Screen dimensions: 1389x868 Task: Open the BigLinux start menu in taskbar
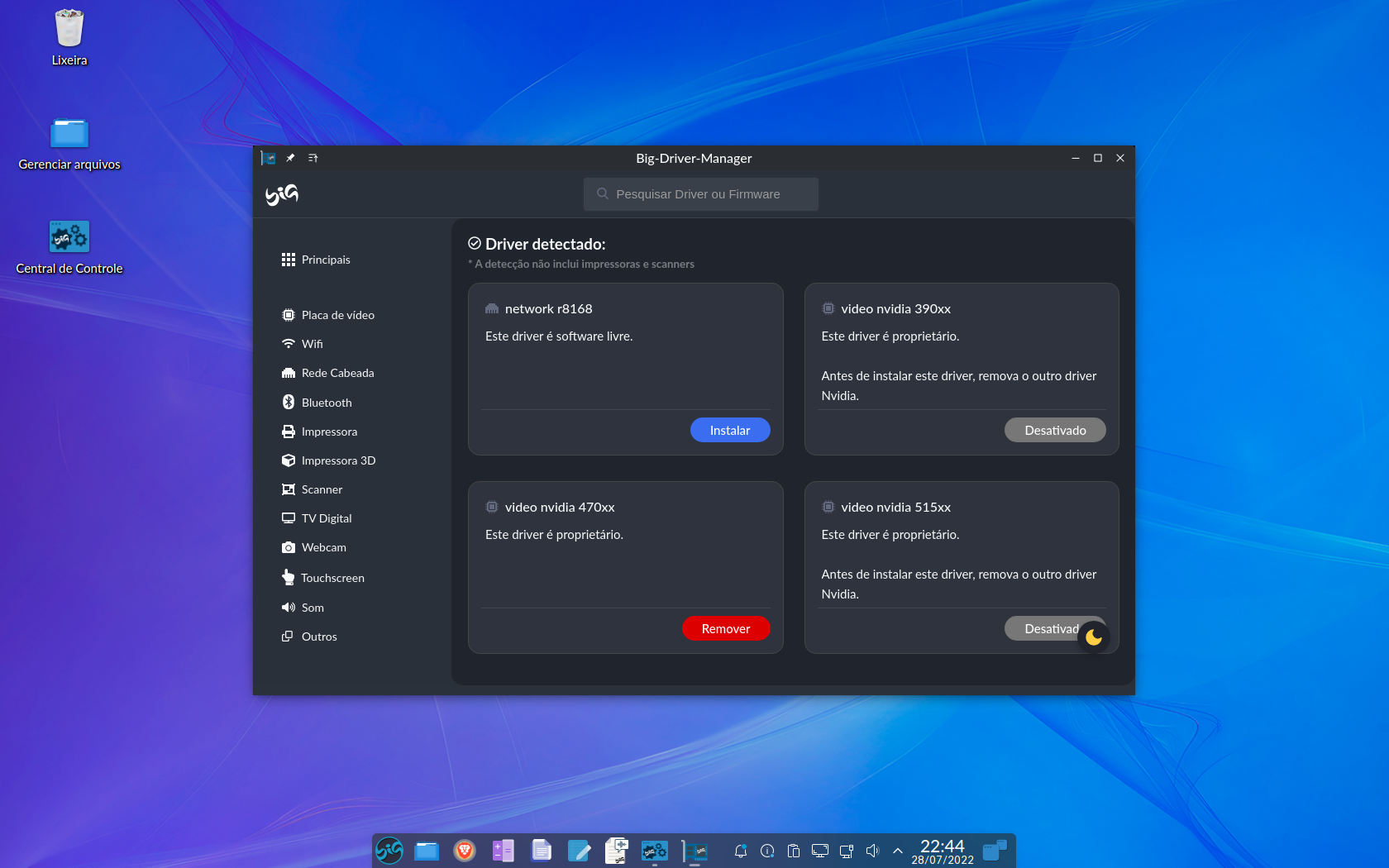pos(389,851)
